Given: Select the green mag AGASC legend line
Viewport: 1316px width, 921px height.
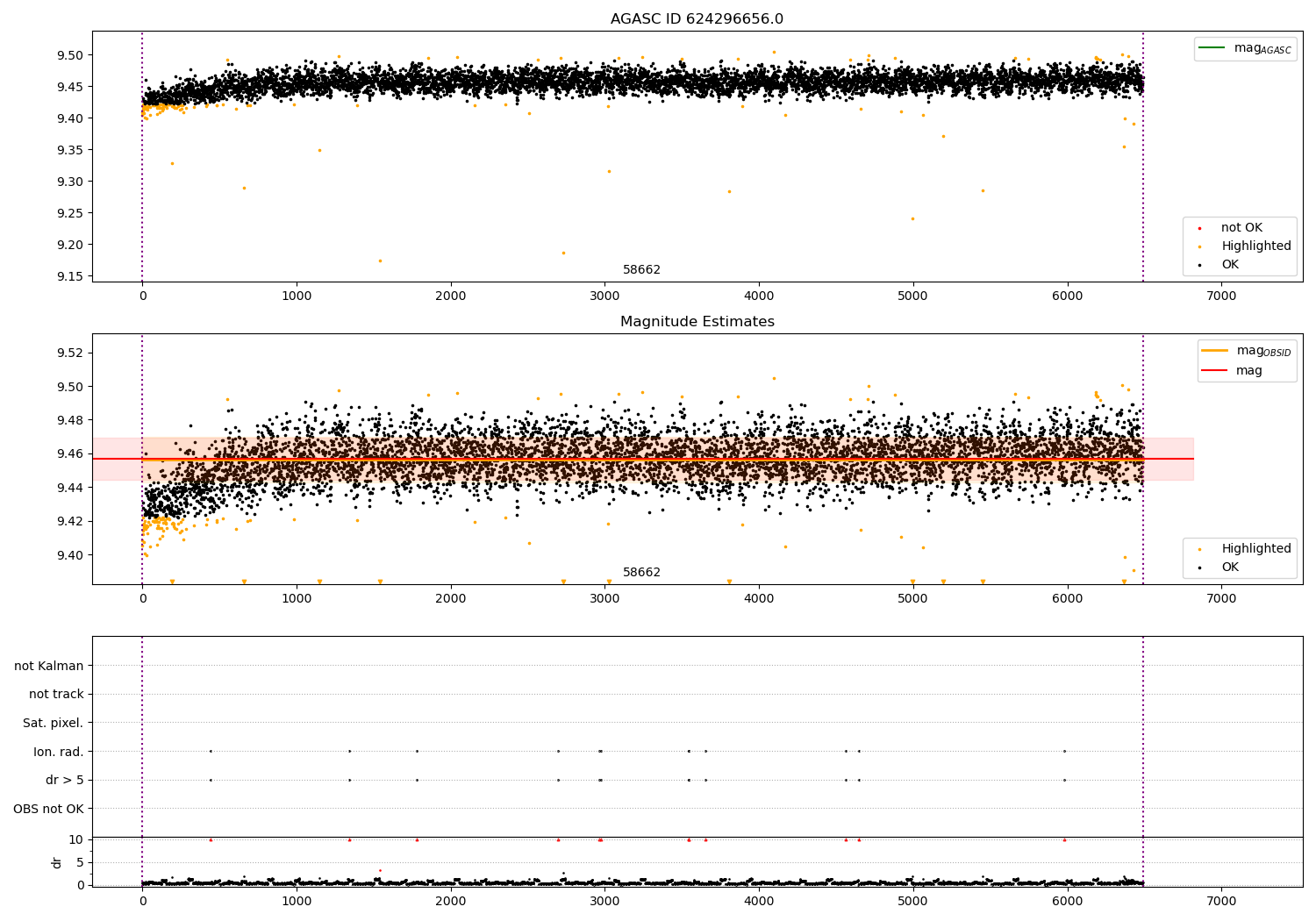Looking at the screenshot, I should pyautogui.click(x=1213, y=47).
